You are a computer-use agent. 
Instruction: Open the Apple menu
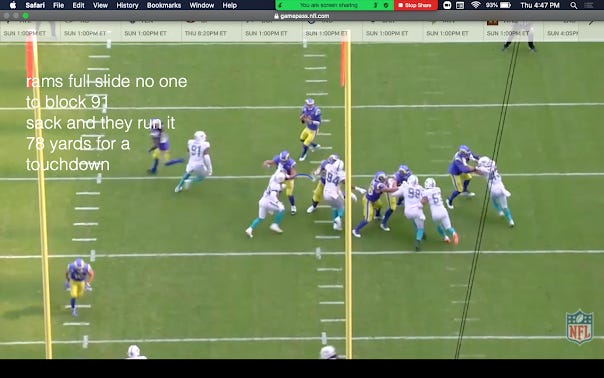(13, 5)
